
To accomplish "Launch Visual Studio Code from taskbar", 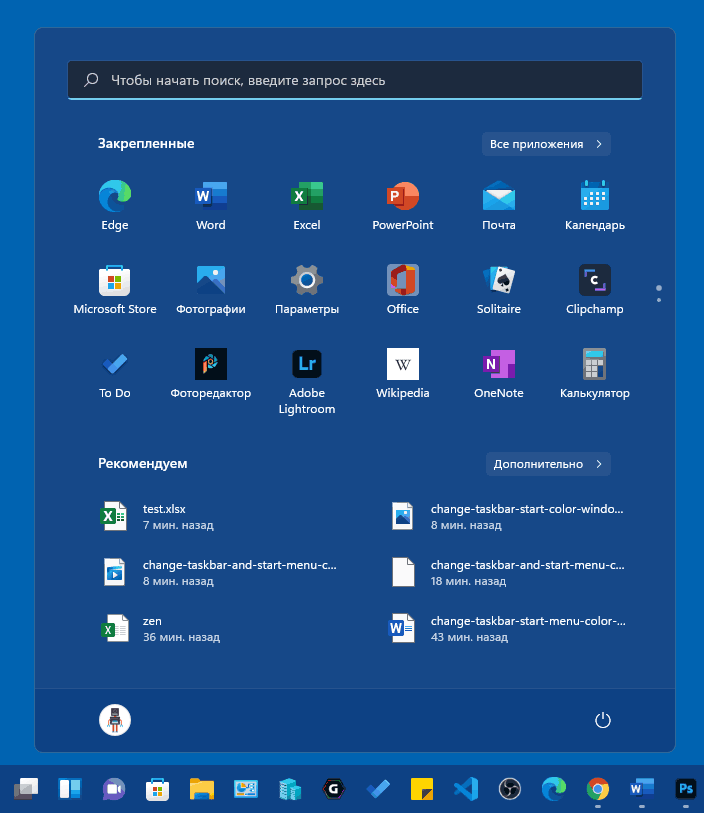I will point(466,789).
